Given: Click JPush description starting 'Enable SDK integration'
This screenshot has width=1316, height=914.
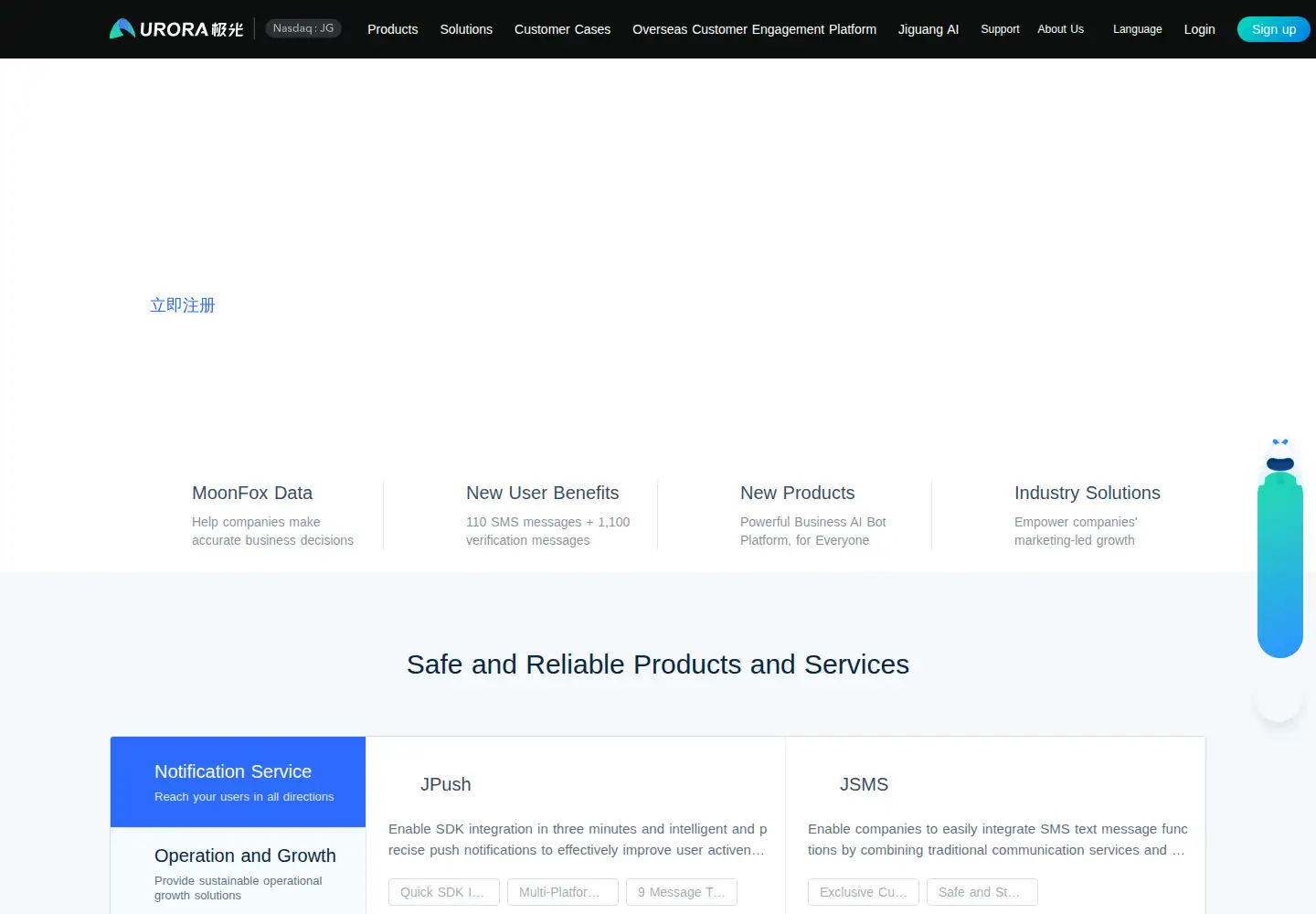Looking at the screenshot, I should (x=578, y=839).
